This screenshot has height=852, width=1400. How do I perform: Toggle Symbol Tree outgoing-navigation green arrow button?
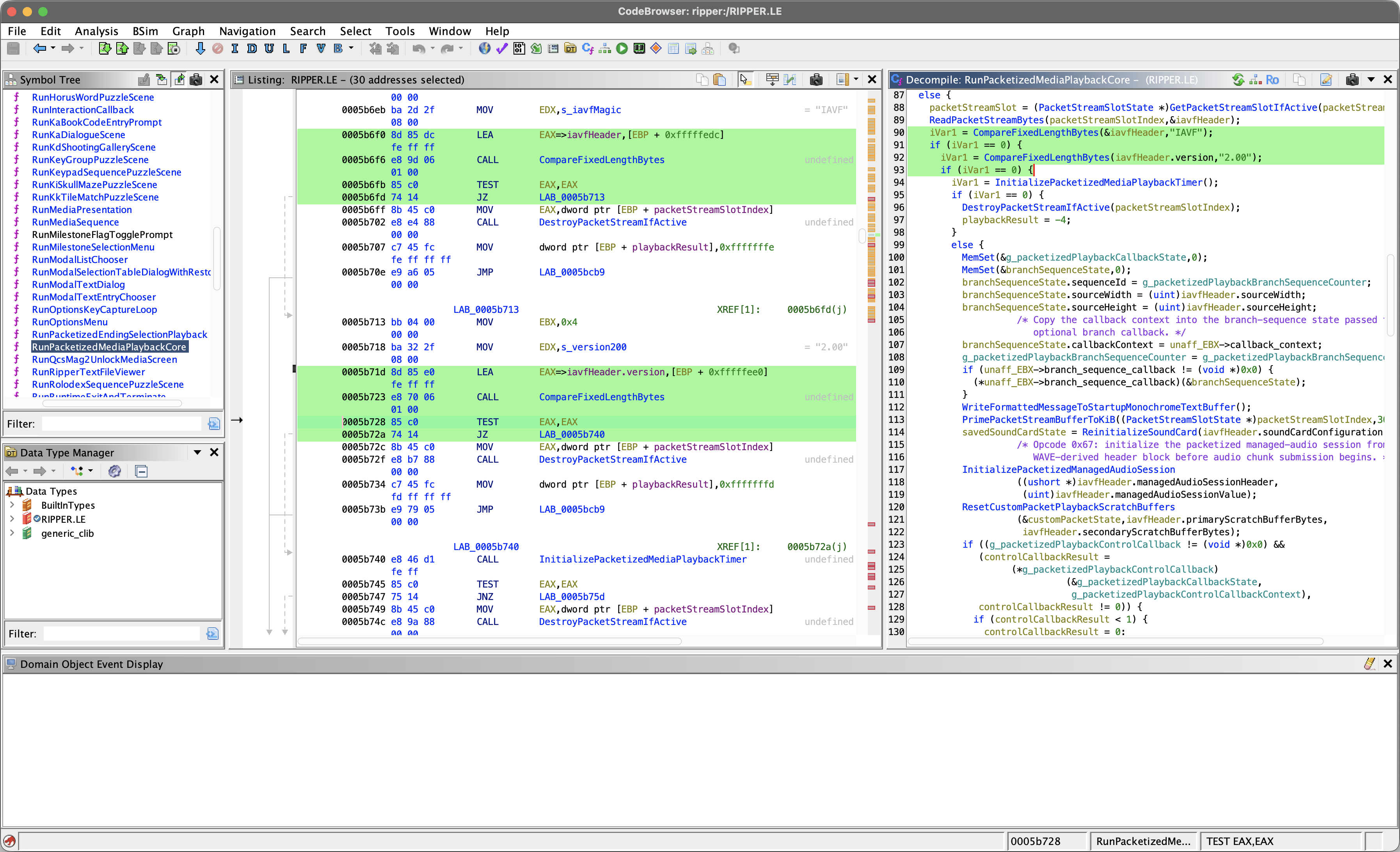click(179, 80)
